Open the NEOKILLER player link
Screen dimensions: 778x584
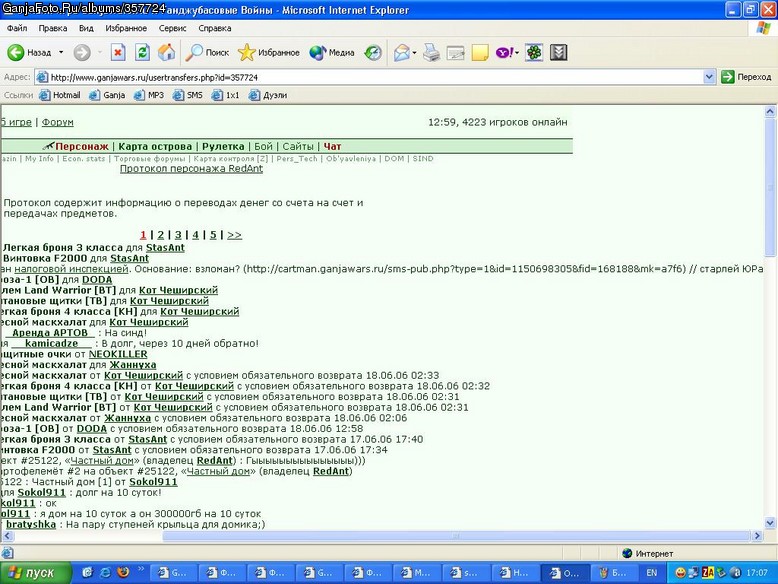click(118, 354)
